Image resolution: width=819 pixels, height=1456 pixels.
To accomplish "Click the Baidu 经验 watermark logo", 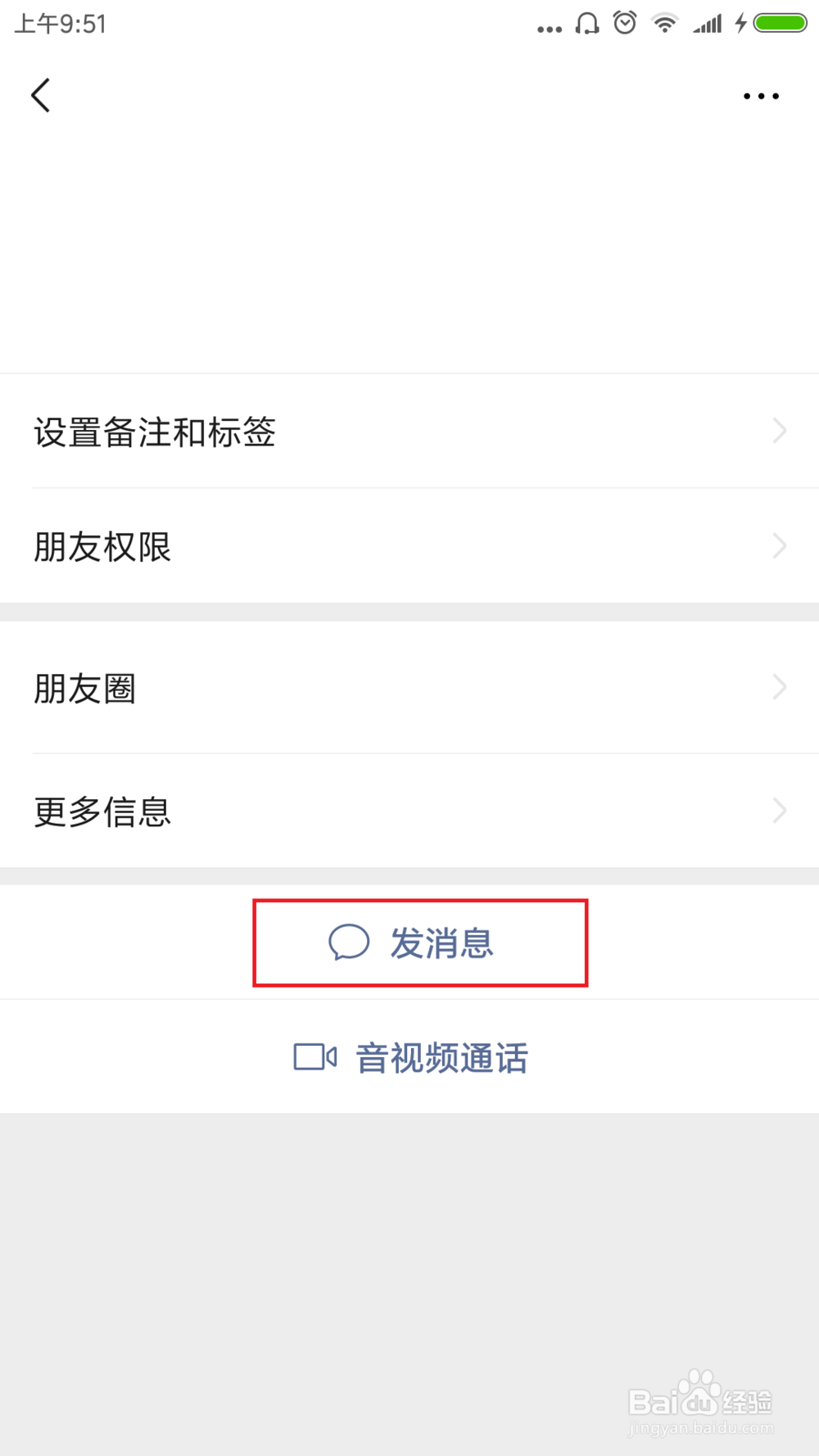I will pos(700,1403).
